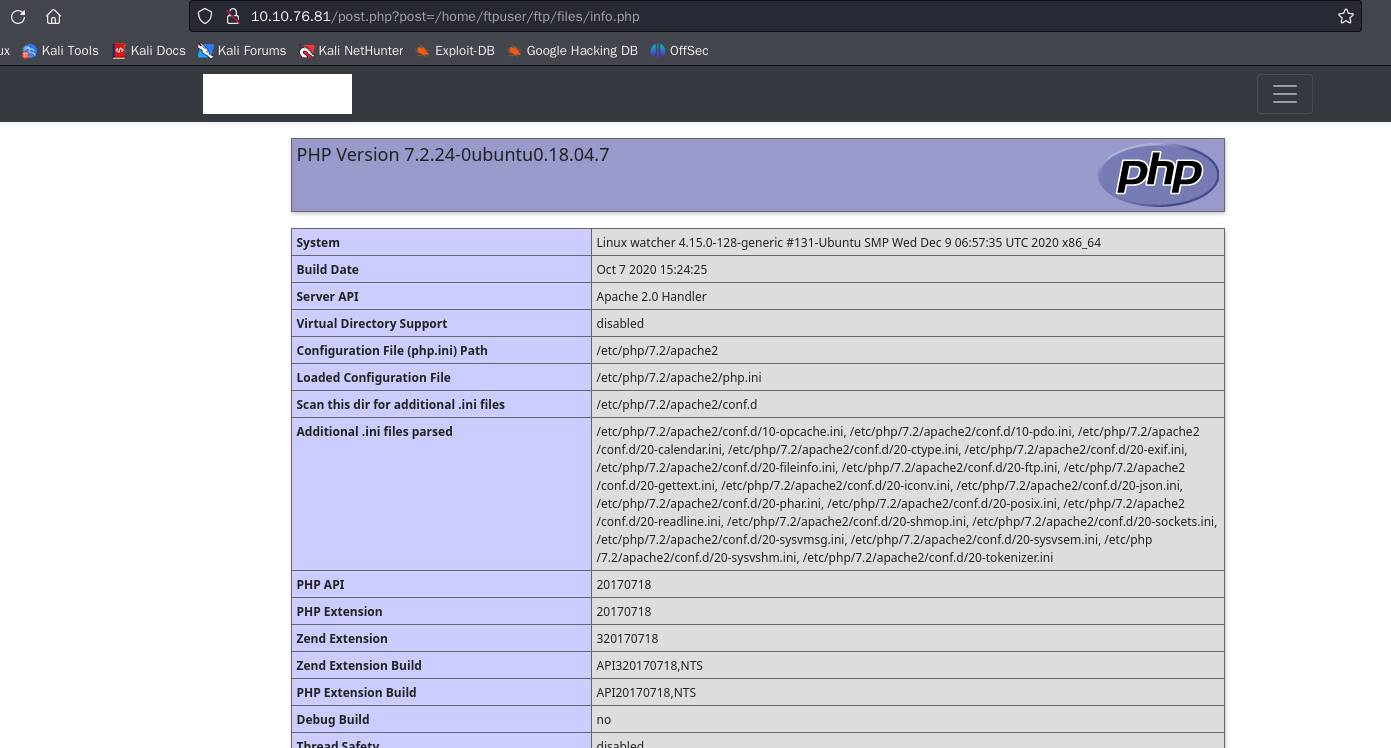Click the /etc/php/7.2/apache2 path value
The width and height of the screenshot is (1391, 748).
tap(657, 350)
